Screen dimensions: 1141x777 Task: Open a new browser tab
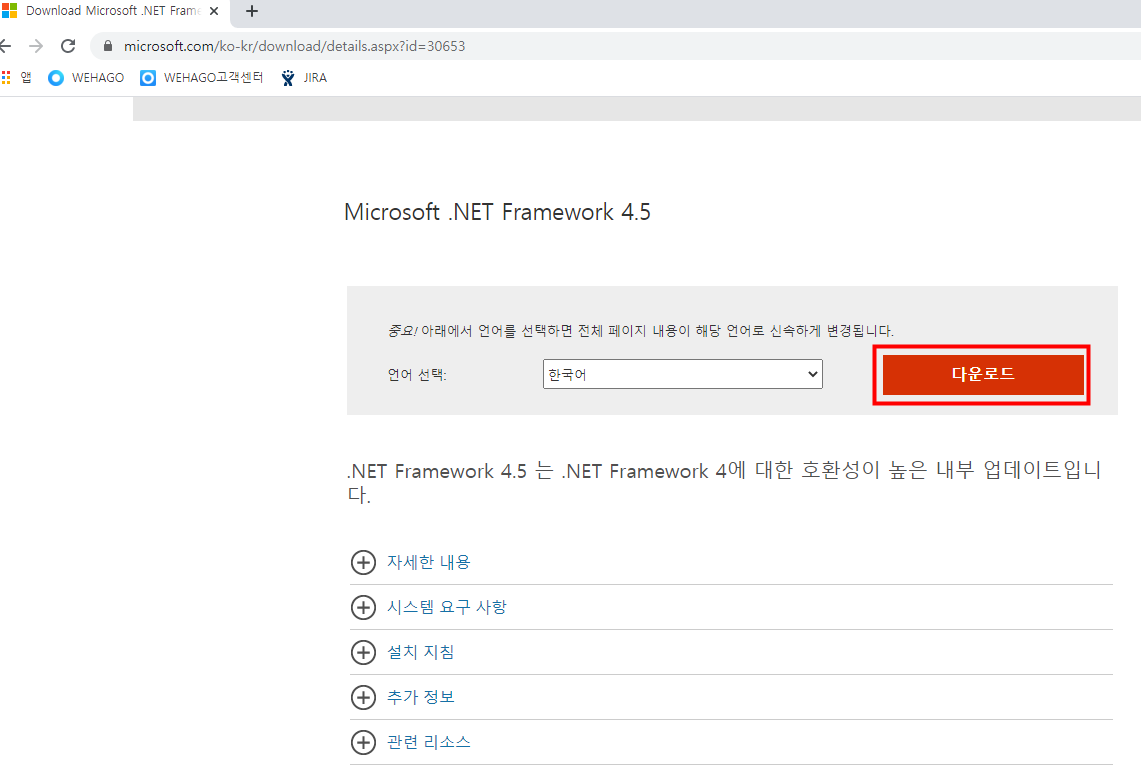pyautogui.click(x=252, y=11)
